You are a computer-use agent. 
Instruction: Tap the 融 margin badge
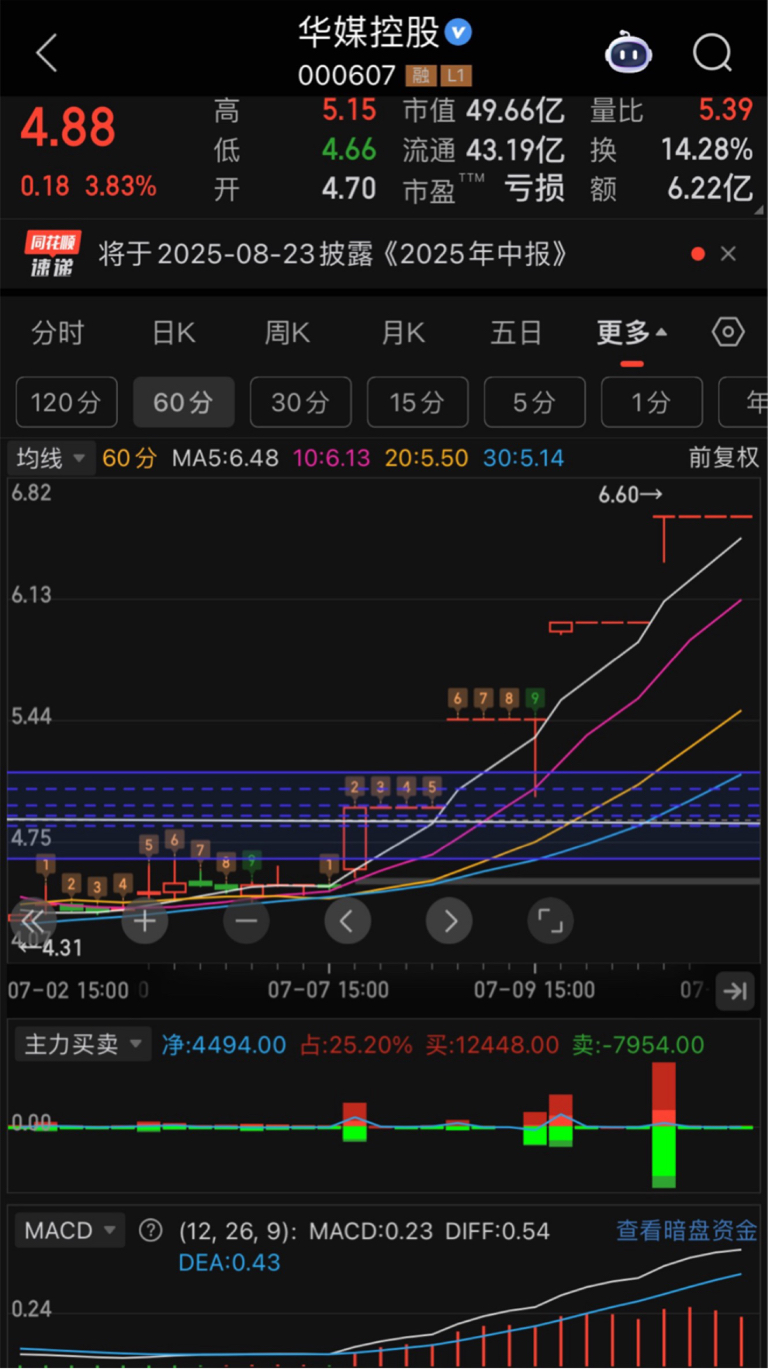420,76
